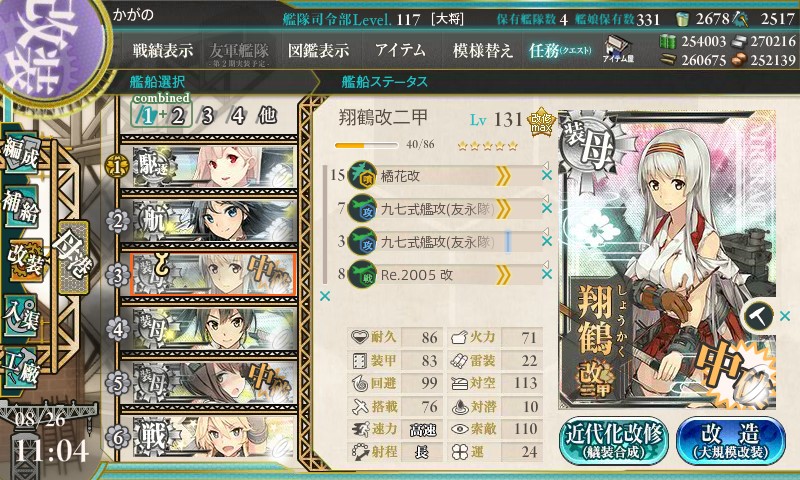The image size is (800, 480).
Task: Remove all equipment with the bottom-left X
Action: (325, 296)
